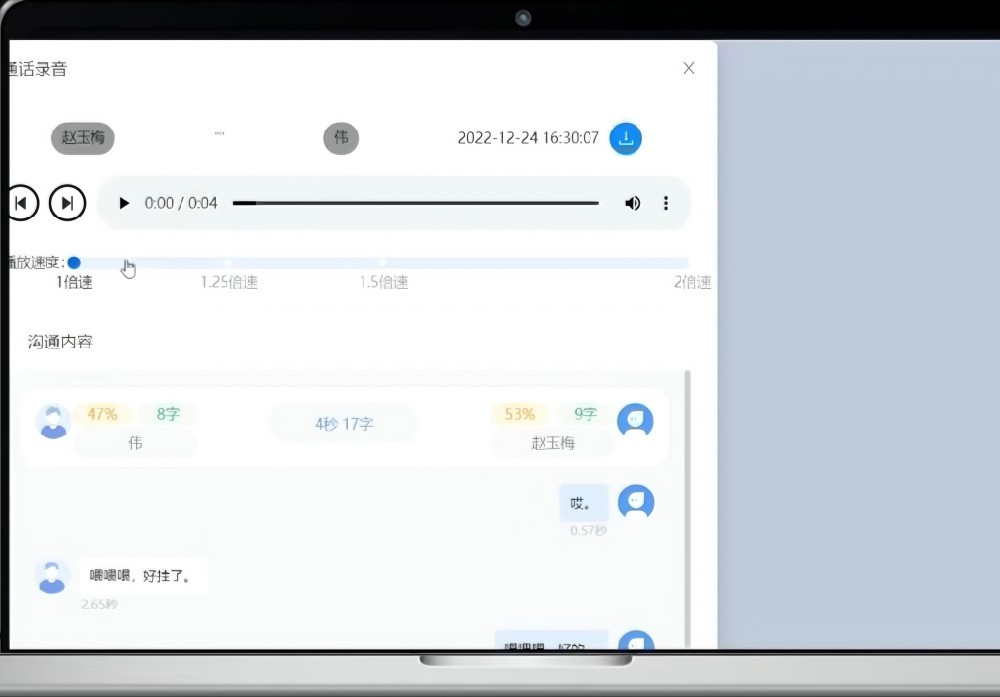This screenshot has height=697, width=1000.
Task: Set playback speed to 1.25倍速
Action: pos(229,282)
